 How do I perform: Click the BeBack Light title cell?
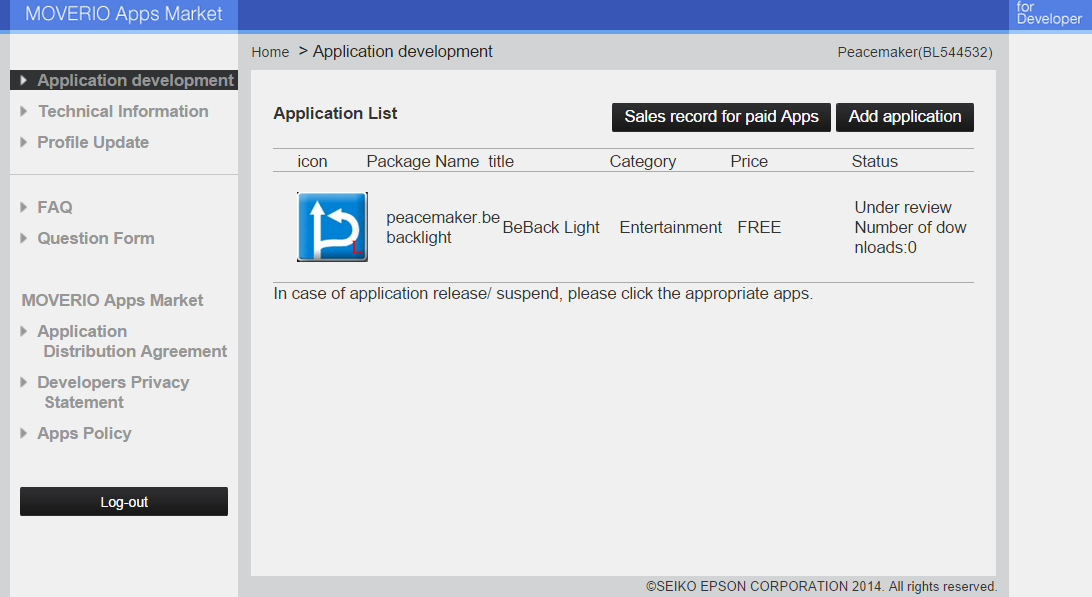pos(551,228)
